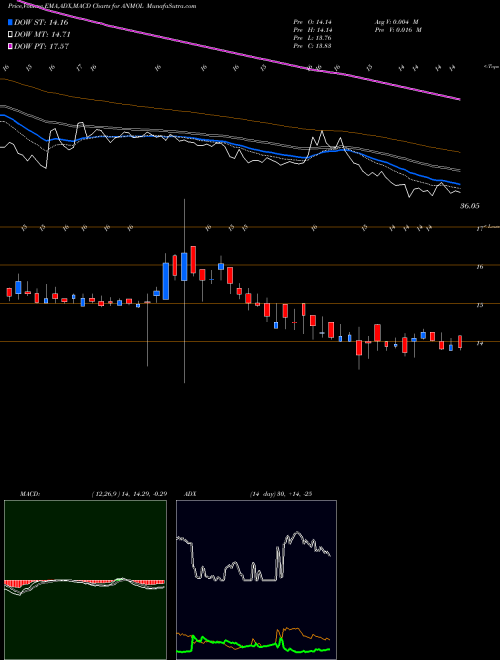The image size is (500, 660).
Task: Click the 'Pre H: 14.14' value
Action: [x=313, y=30]
